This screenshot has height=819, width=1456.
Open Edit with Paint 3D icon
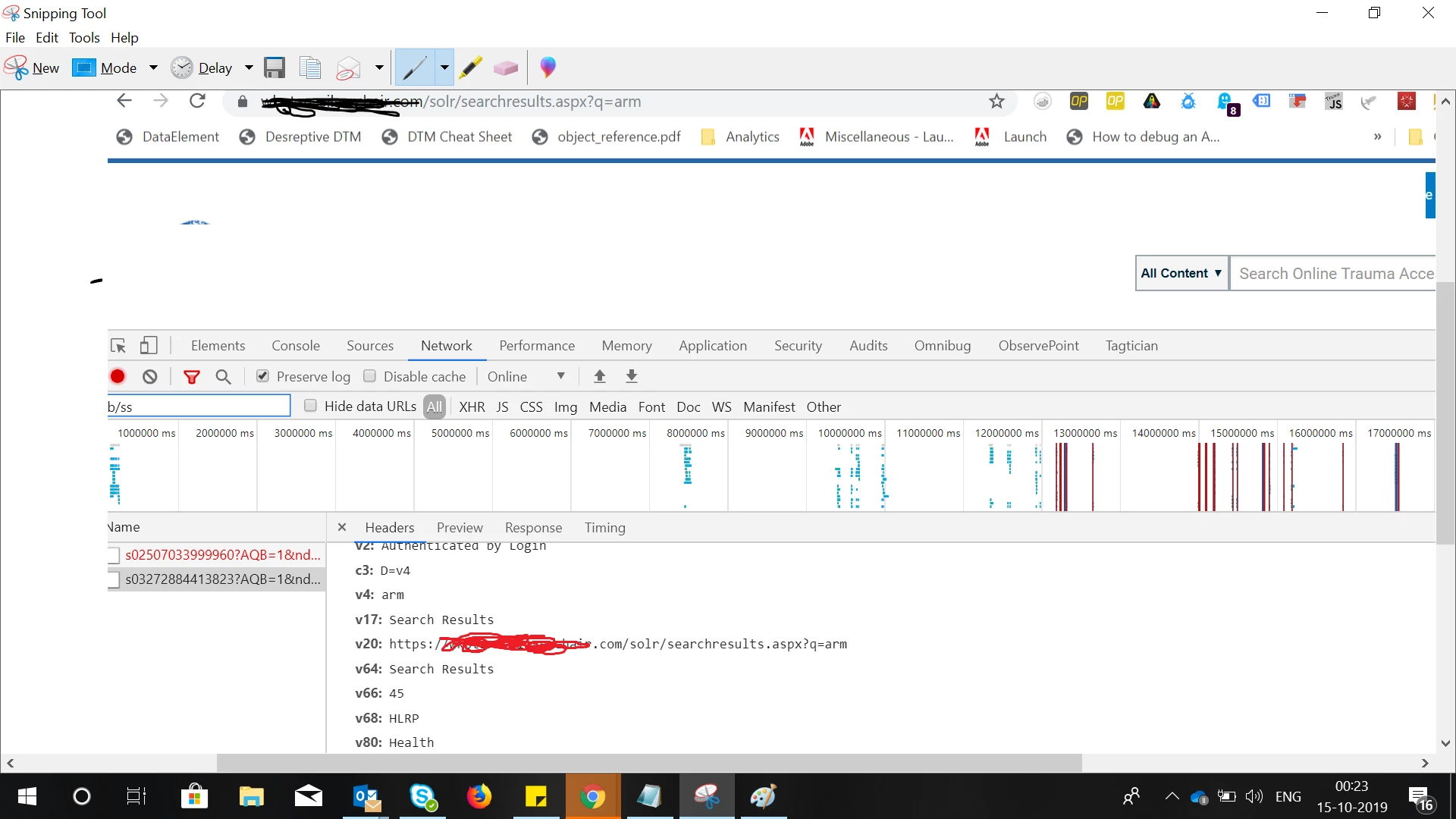click(548, 67)
